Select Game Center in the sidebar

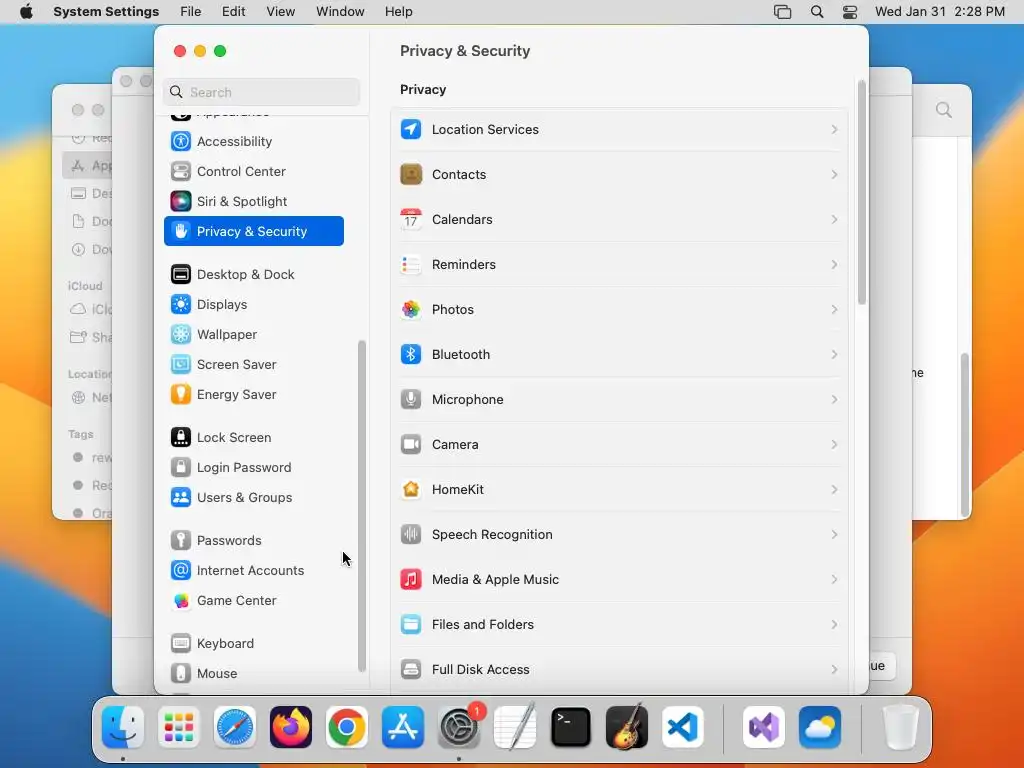(254, 601)
